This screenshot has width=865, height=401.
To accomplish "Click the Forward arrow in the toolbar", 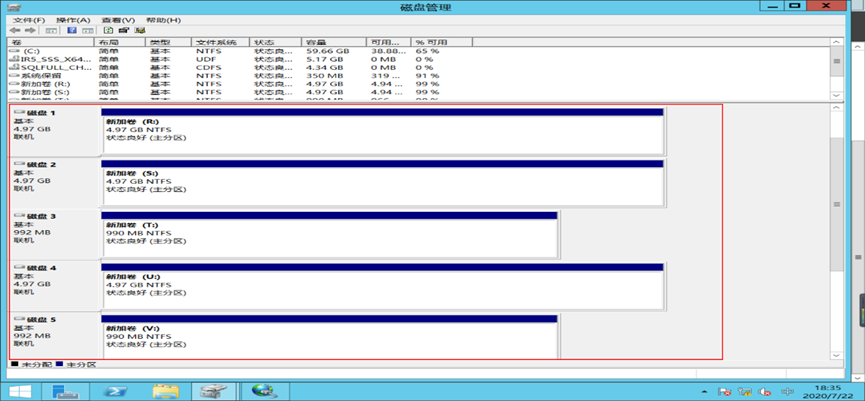I will (x=30, y=30).
